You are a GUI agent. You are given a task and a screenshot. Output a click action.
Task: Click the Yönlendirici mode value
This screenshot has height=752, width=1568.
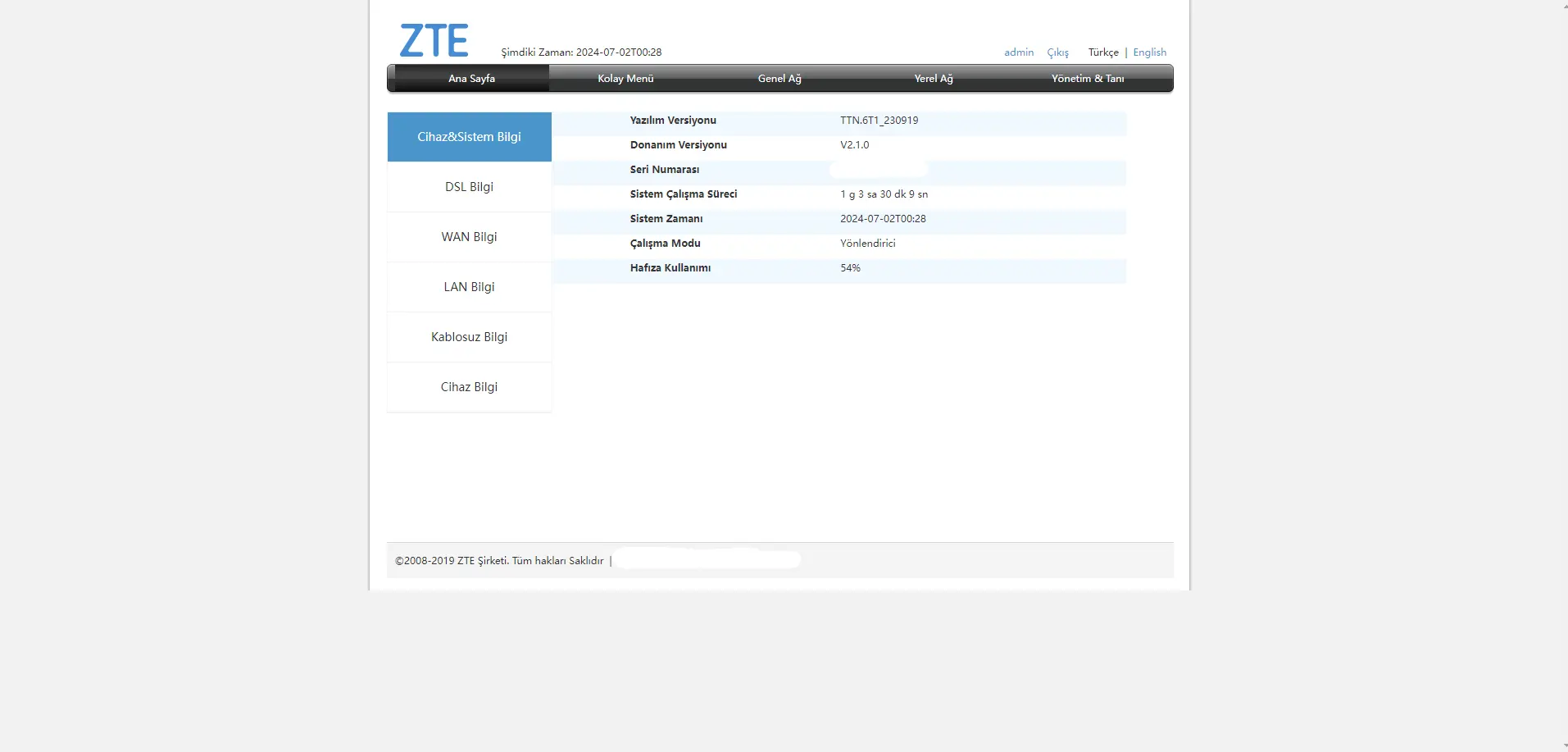tap(867, 244)
